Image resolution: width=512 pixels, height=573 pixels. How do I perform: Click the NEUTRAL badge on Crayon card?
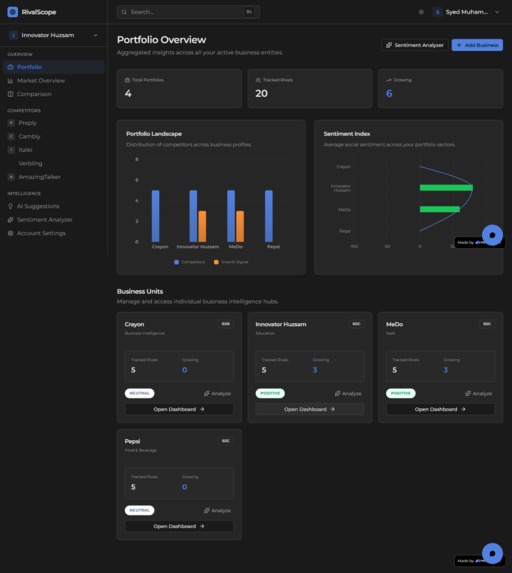click(140, 393)
